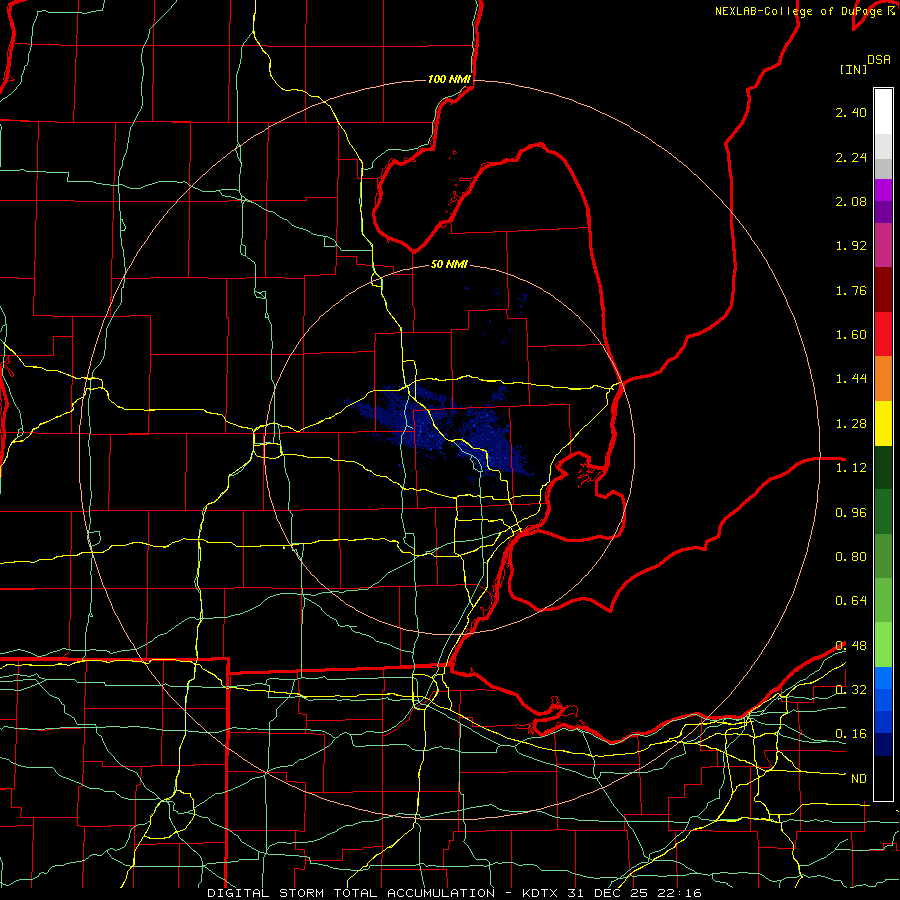Select the black ND legend swatch
The height and width of the screenshot is (900, 900).
883,778
